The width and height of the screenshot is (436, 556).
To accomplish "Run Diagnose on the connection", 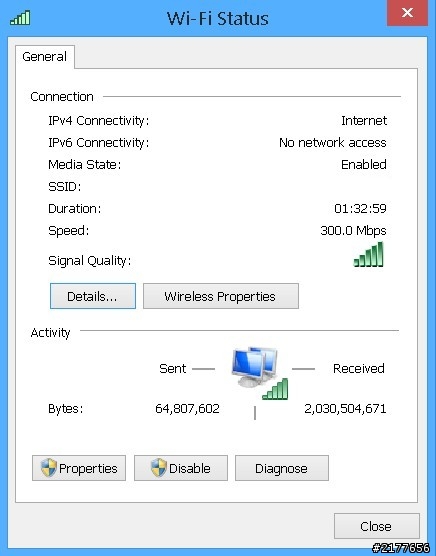I will point(282,468).
